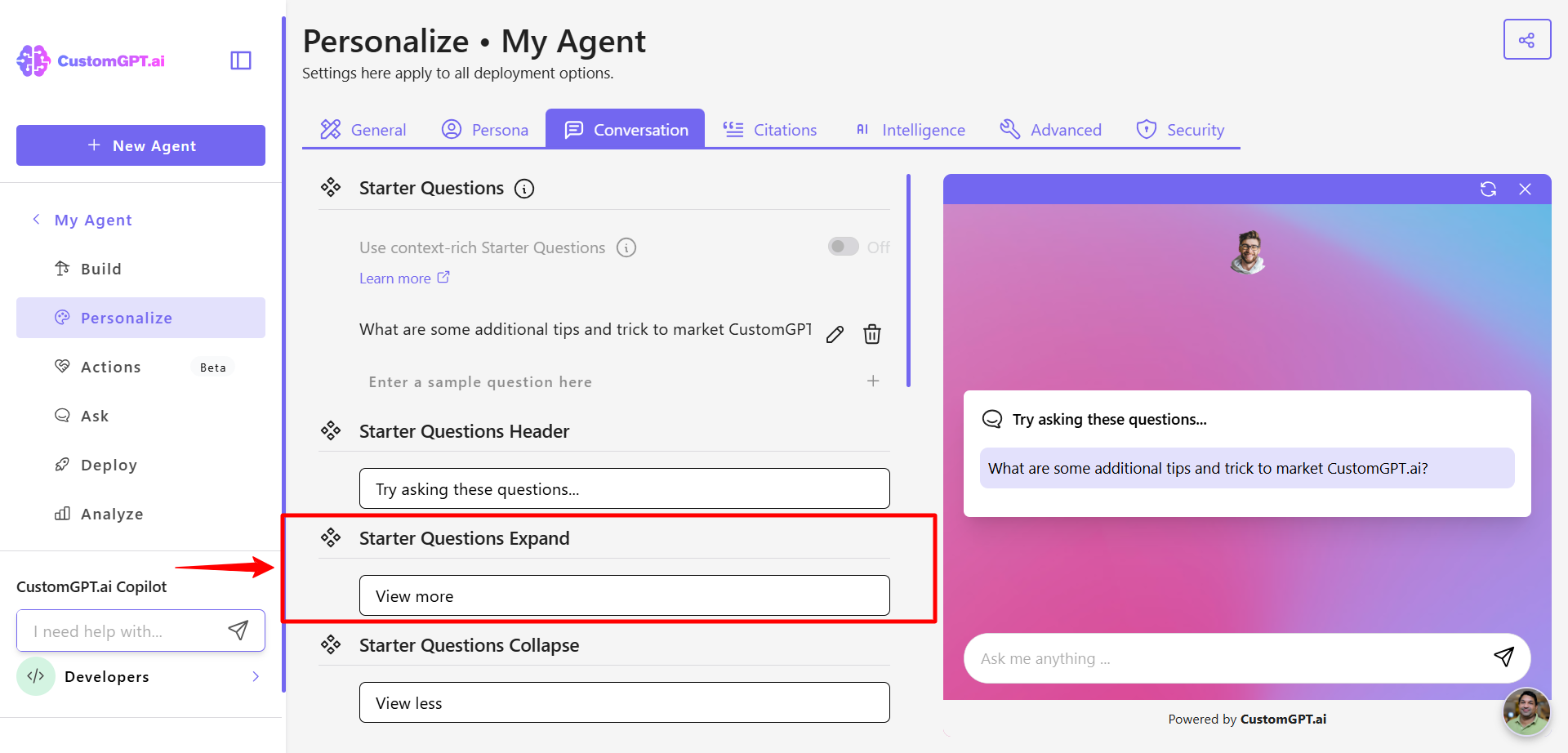This screenshot has height=753, width=1568.
Task: Click the Starter Questions section icon
Action: [331, 188]
